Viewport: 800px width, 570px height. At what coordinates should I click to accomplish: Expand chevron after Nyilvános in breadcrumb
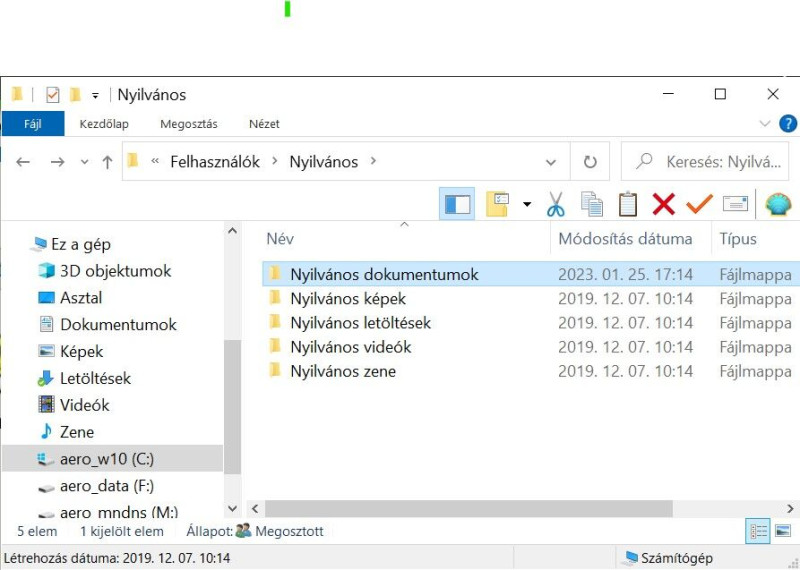(x=373, y=161)
